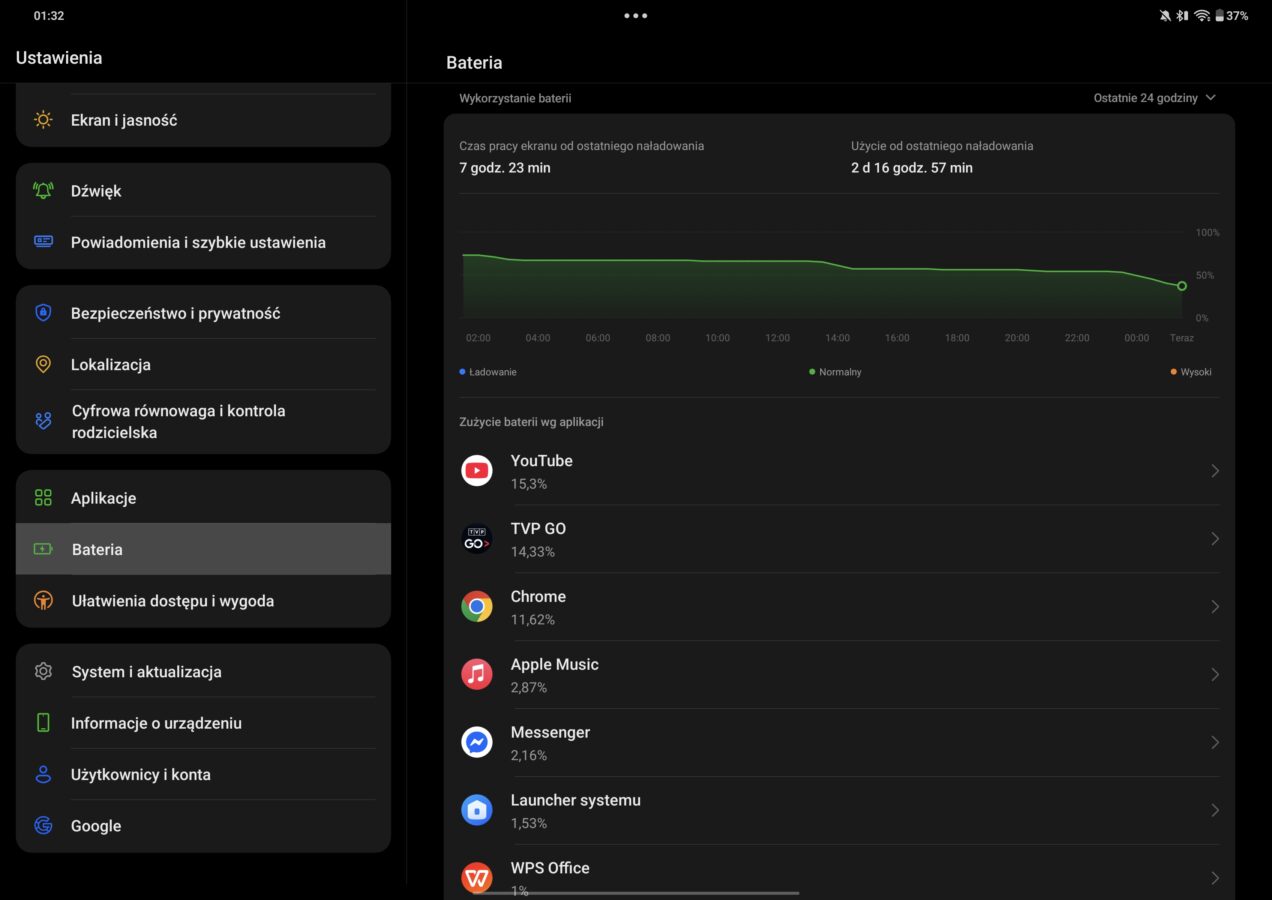1272x900 pixels.
Task: Open System i aktualizacja settings
Action: (x=203, y=671)
